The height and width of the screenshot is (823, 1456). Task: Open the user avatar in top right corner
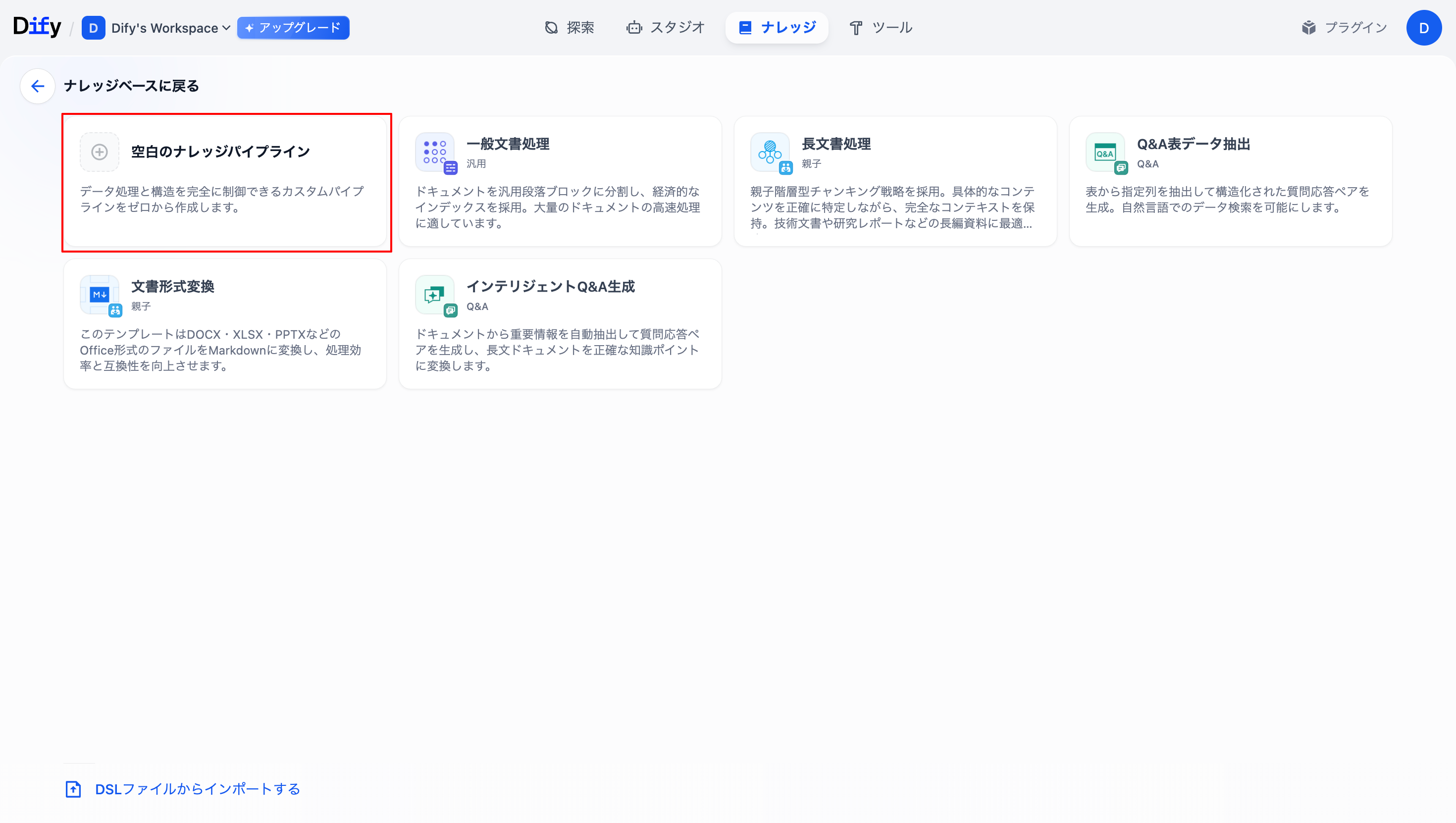click(x=1424, y=27)
